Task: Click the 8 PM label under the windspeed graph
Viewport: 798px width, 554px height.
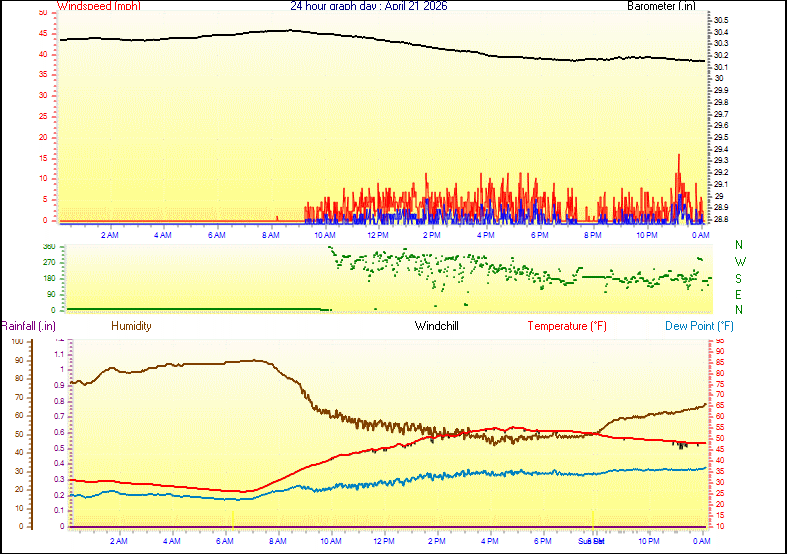Action: pyautogui.click(x=593, y=235)
